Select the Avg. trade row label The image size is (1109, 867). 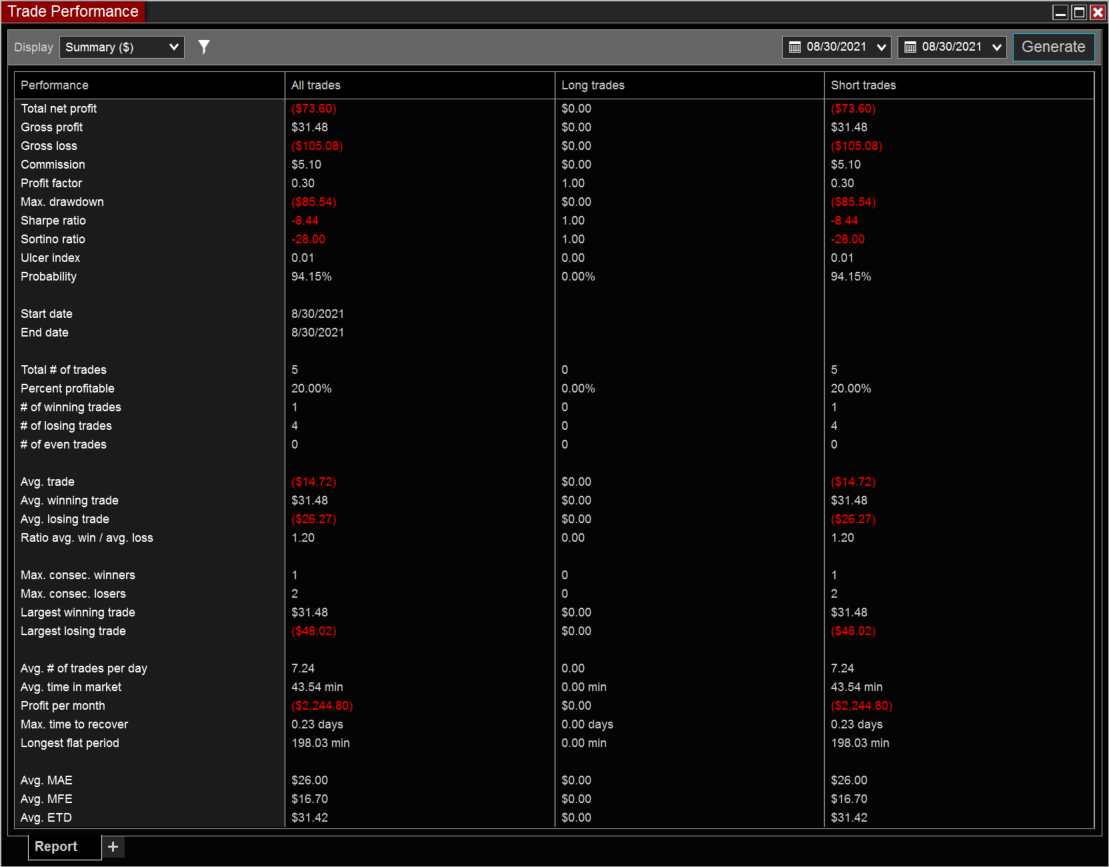click(x=47, y=482)
